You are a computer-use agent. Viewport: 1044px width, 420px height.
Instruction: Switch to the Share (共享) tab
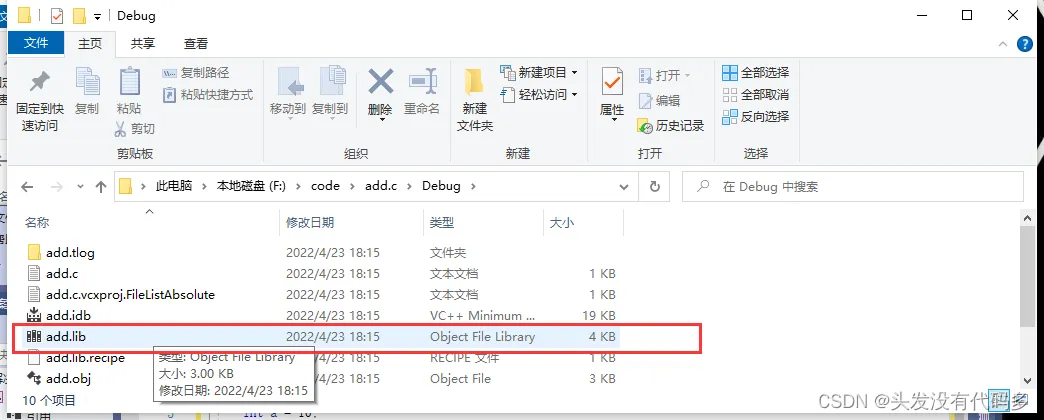click(x=142, y=43)
